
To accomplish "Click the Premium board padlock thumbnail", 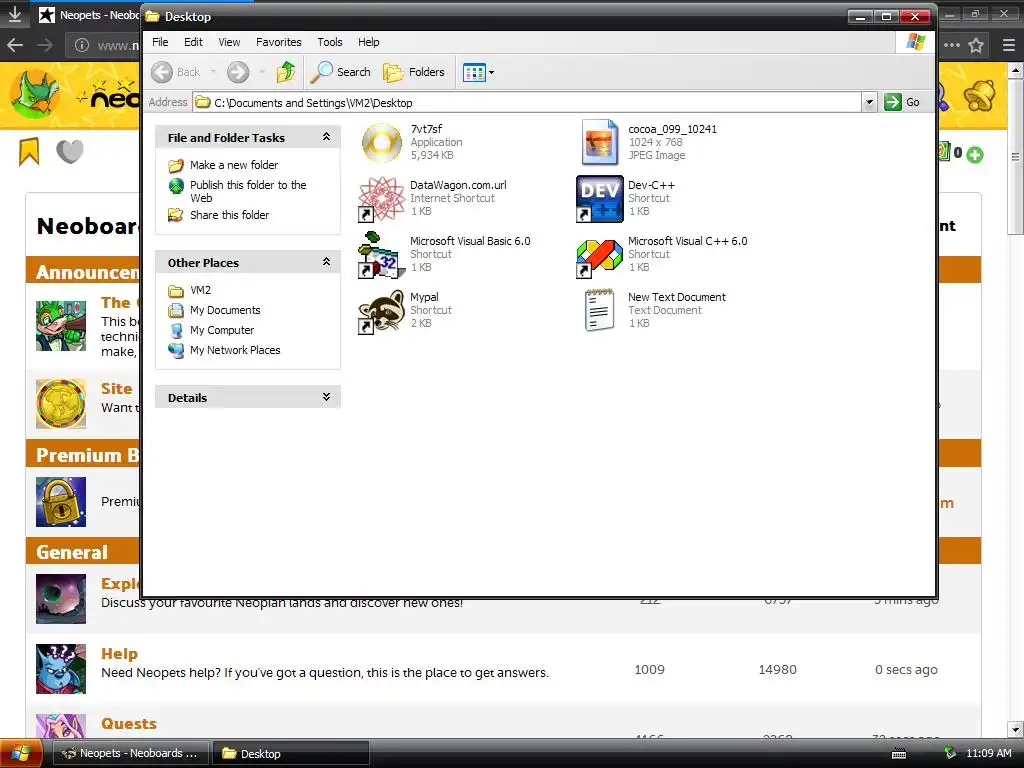I will [61, 502].
